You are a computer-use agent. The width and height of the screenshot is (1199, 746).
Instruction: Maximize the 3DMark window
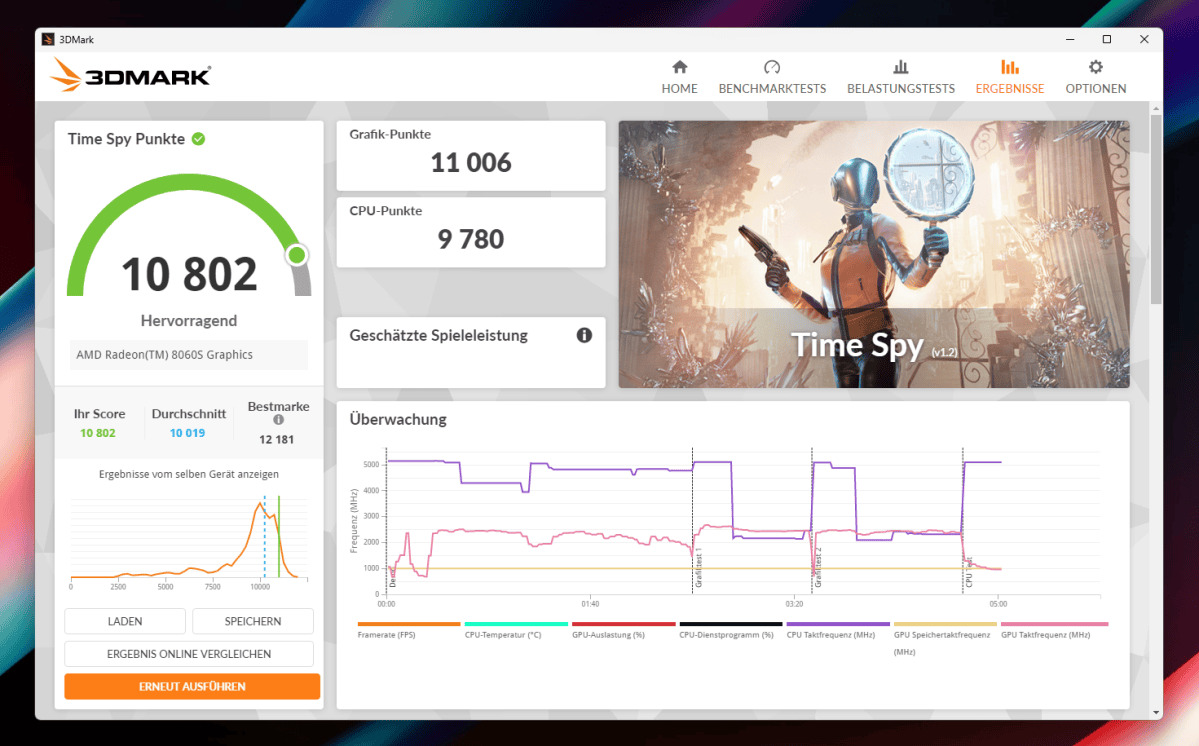pos(1106,39)
